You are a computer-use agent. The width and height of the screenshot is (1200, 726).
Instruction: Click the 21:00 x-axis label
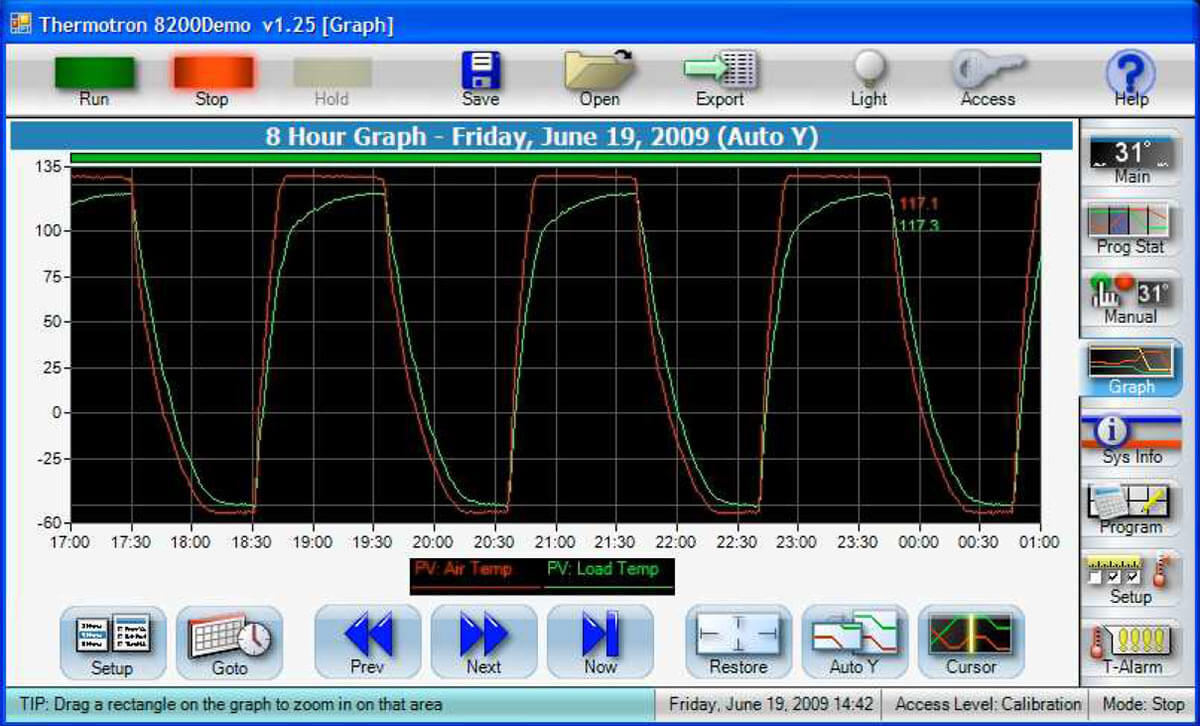click(x=555, y=541)
